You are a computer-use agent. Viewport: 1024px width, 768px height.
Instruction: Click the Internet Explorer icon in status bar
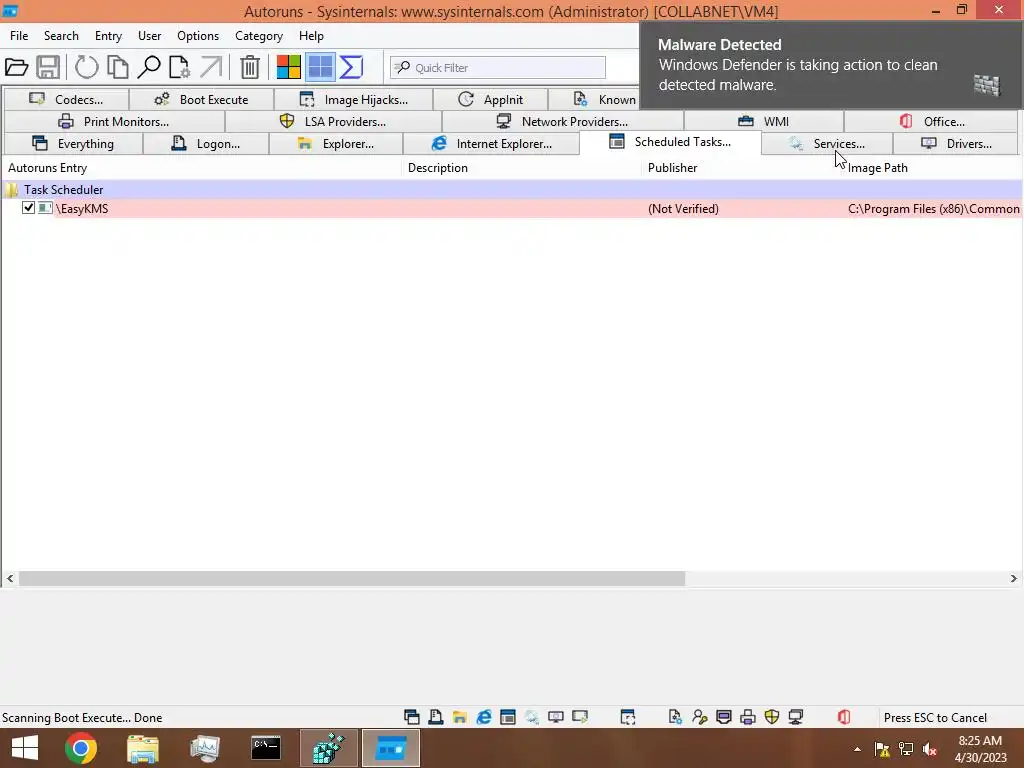pos(484,717)
